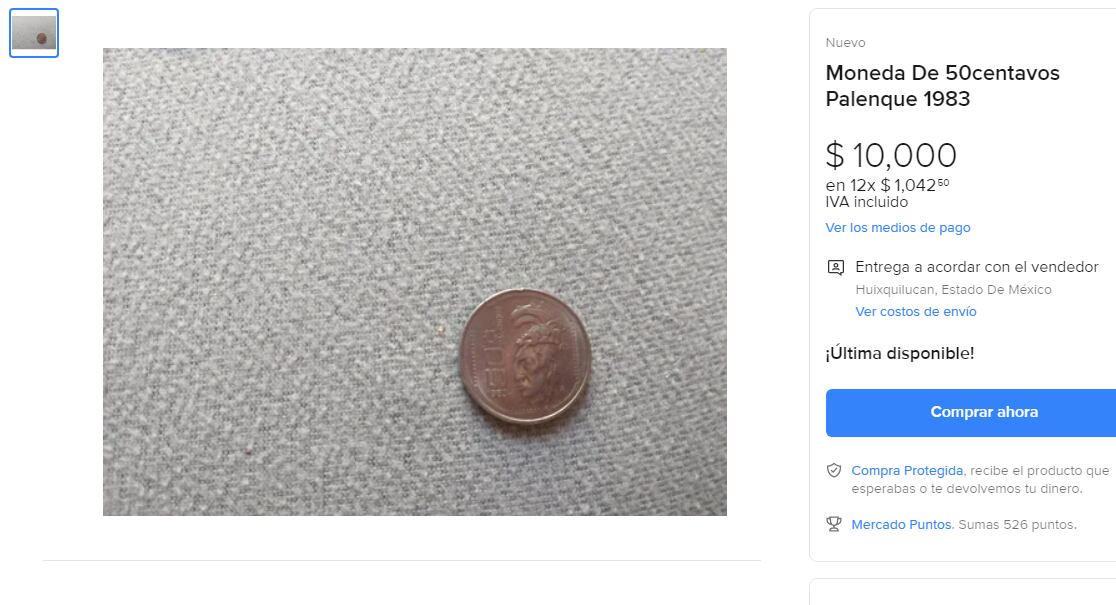This screenshot has width=1116, height=605.
Task: Click the Moneda De 50centavos Palenque title
Action: point(942,86)
